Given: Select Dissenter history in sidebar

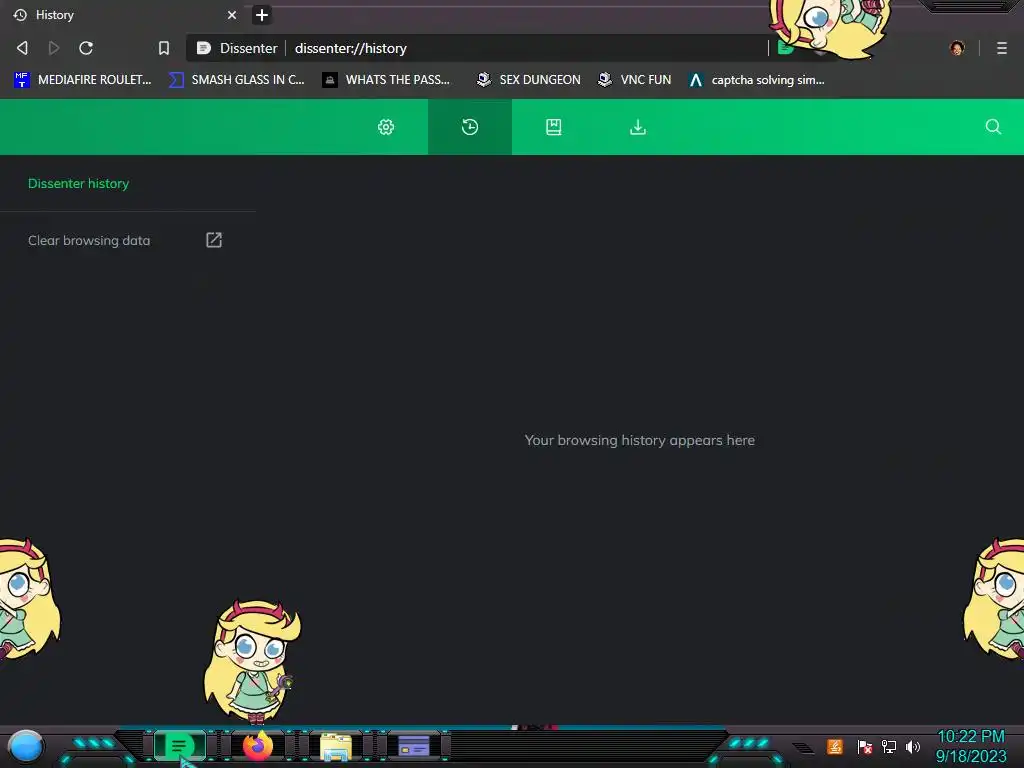Looking at the screenshot, I should tap(78, 184).
